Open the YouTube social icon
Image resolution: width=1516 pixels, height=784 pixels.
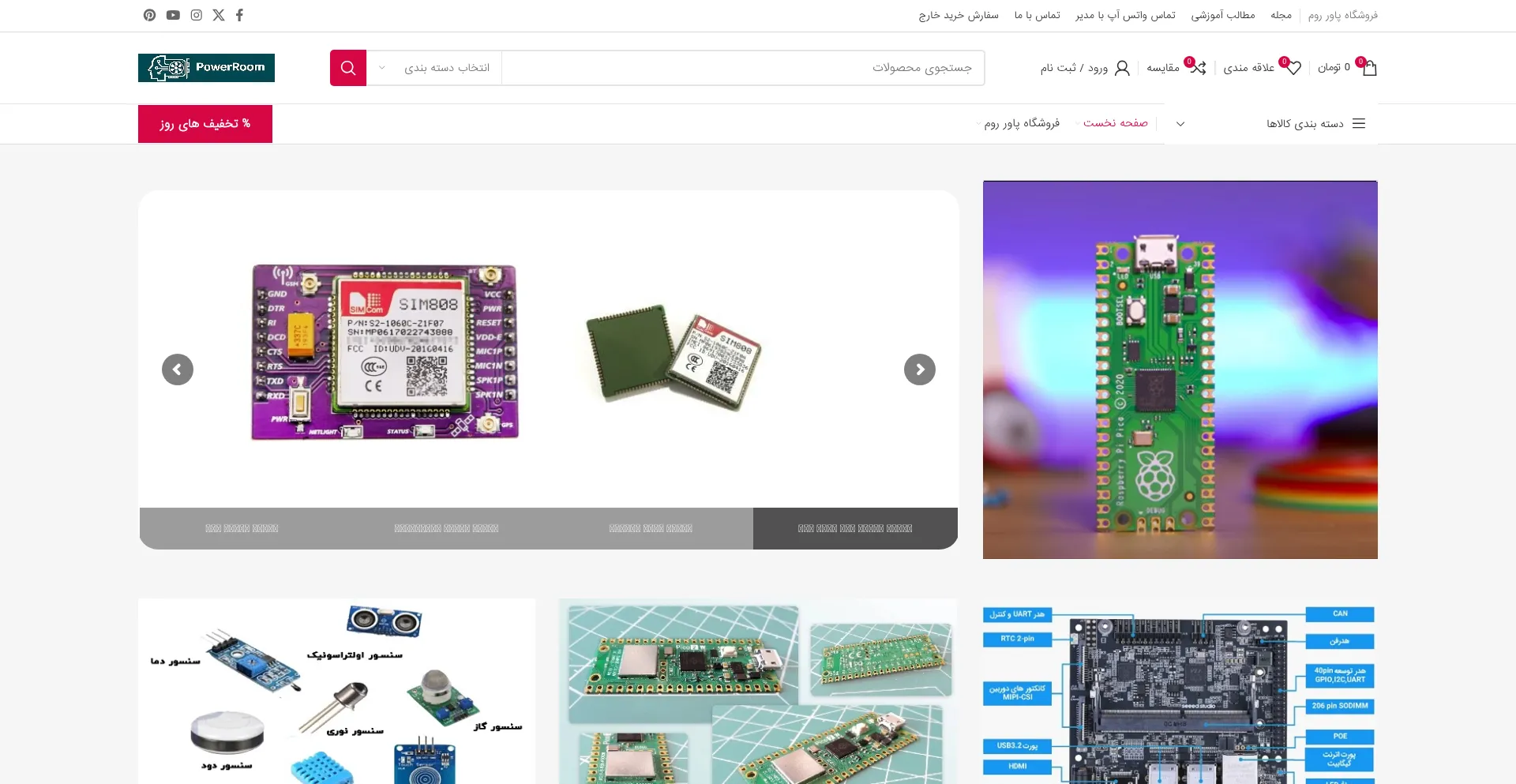(173, 15)
